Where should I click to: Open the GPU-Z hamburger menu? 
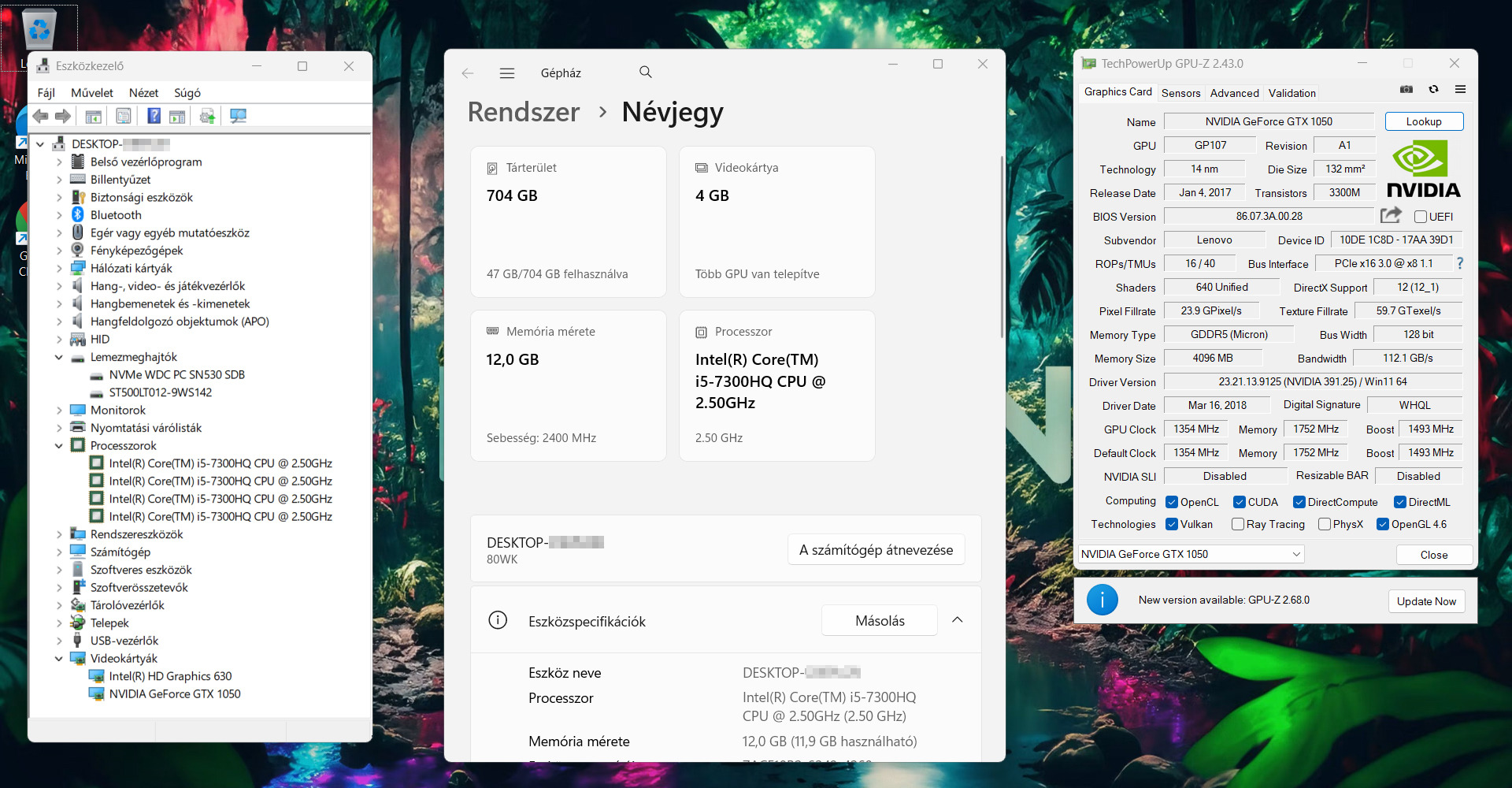click(1460, 90)
